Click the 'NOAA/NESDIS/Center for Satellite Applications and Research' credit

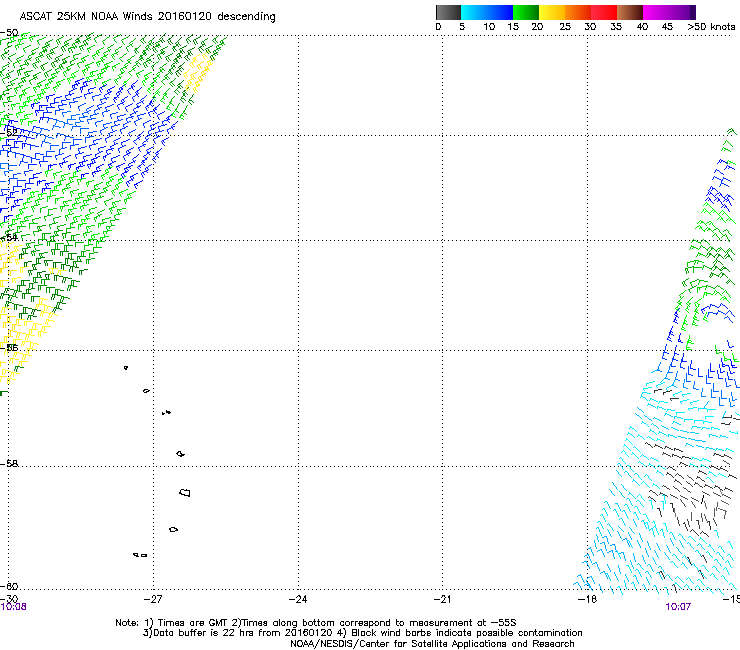coord(432,644)
